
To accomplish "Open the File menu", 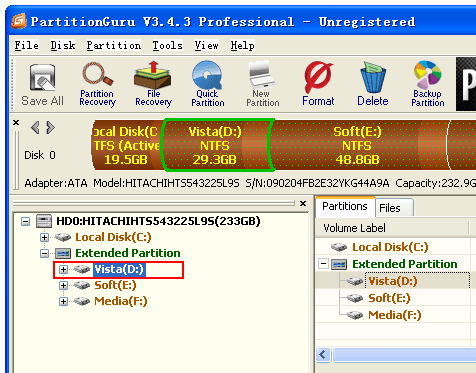I will (26, 45).
